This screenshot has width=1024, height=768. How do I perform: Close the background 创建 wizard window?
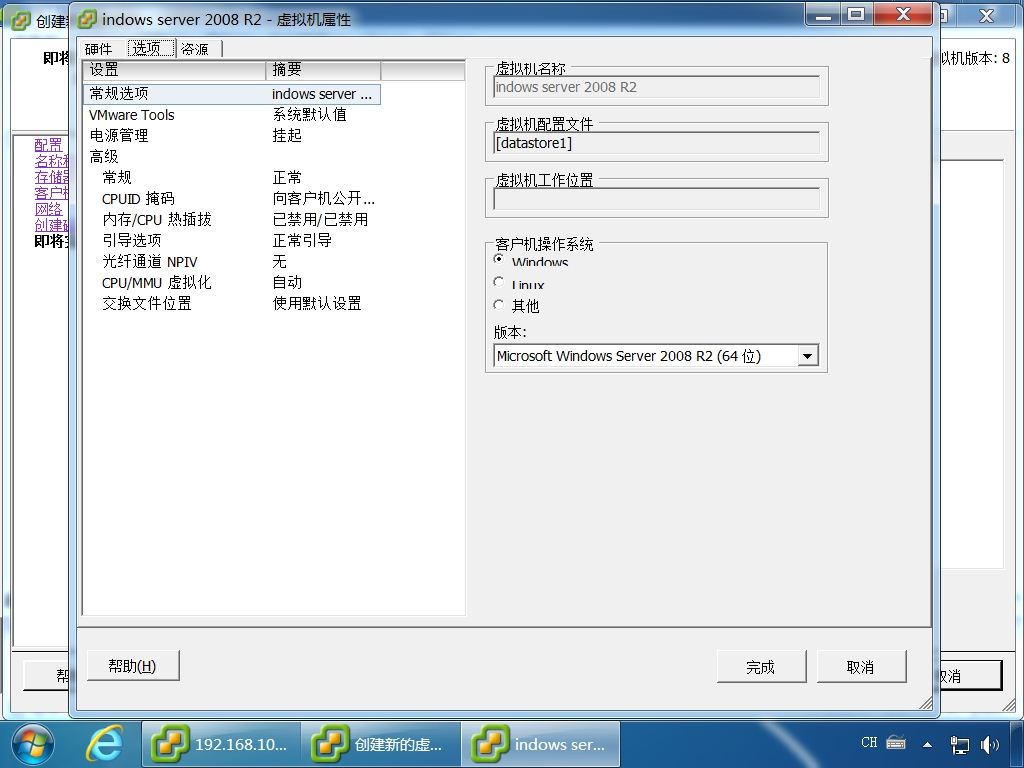[x=986, y=16]
